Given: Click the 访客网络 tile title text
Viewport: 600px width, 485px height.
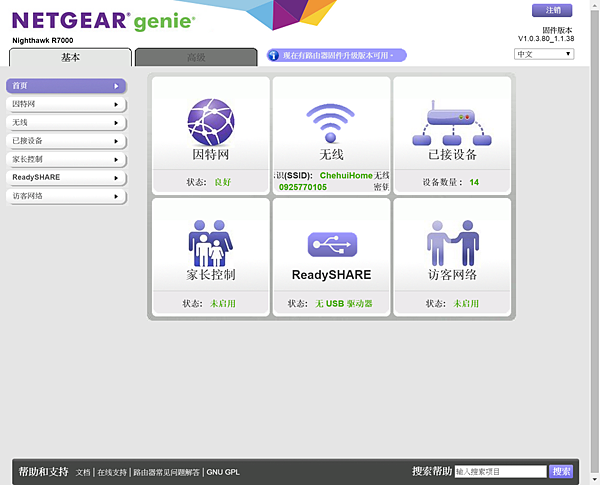Looking at the screenshot, I should click(x=452, y=275).
